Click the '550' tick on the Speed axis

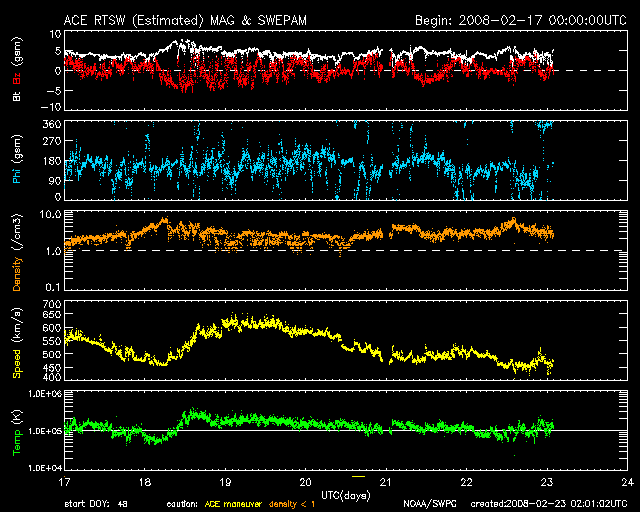tap(52, 341)
